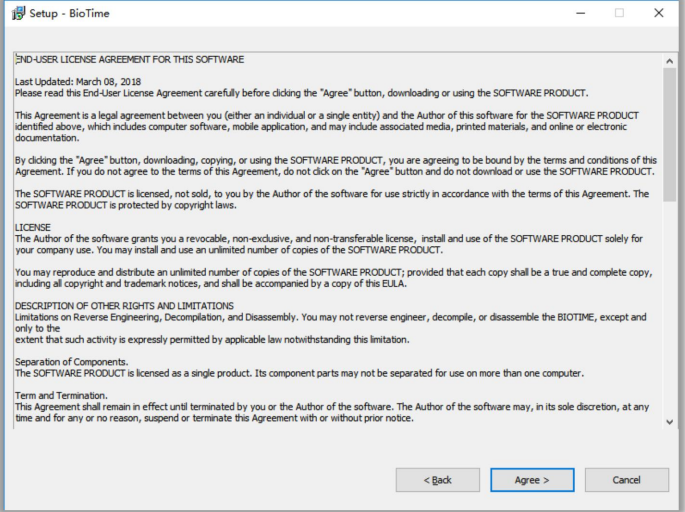Screen dimensions: 685x512
Task: Click the scrollbar thumb of the license text
Action: (x=669, y=135)
